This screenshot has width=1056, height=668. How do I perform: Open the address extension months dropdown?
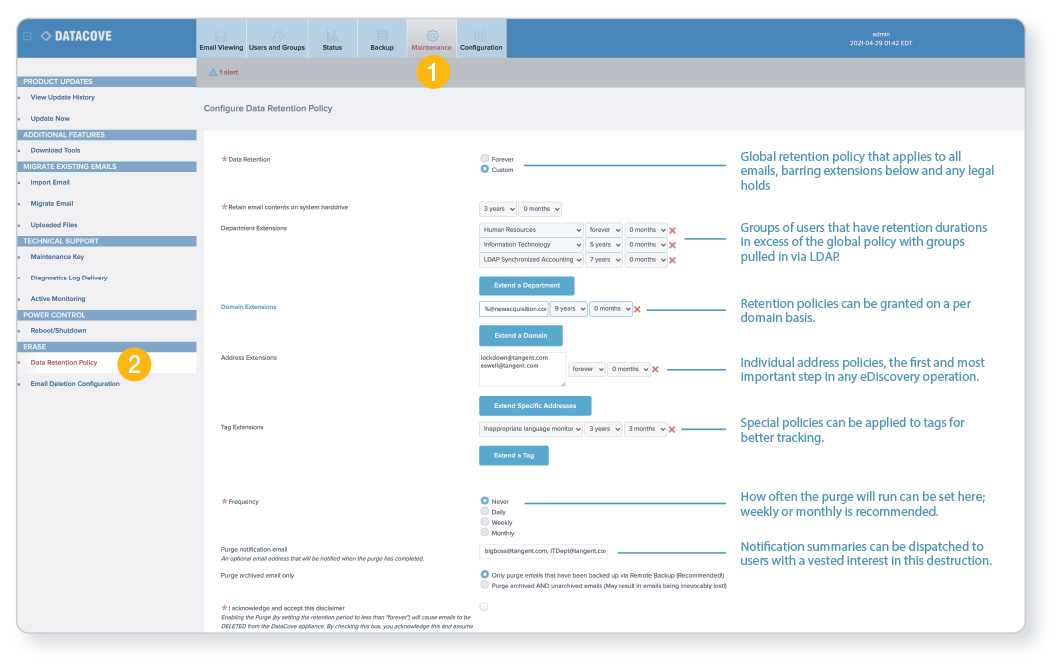tap(629, 369)
